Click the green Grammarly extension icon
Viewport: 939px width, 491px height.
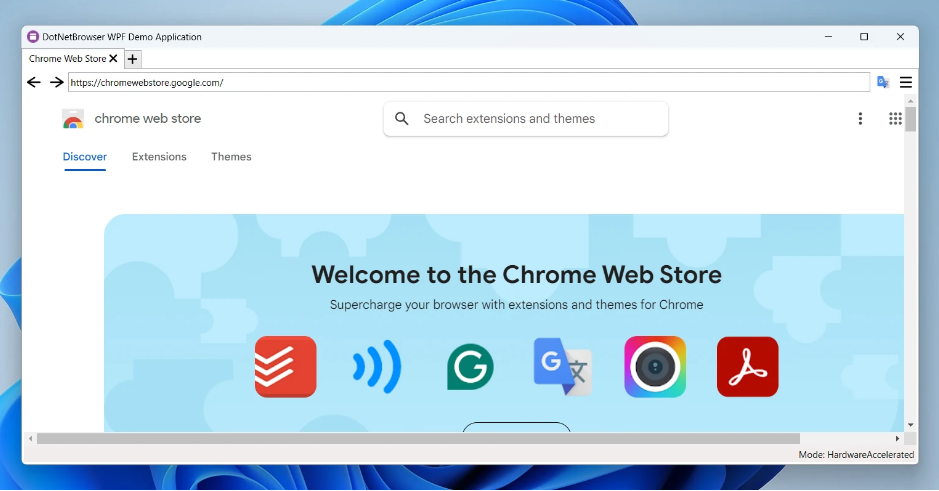click(x=470, y=366)
